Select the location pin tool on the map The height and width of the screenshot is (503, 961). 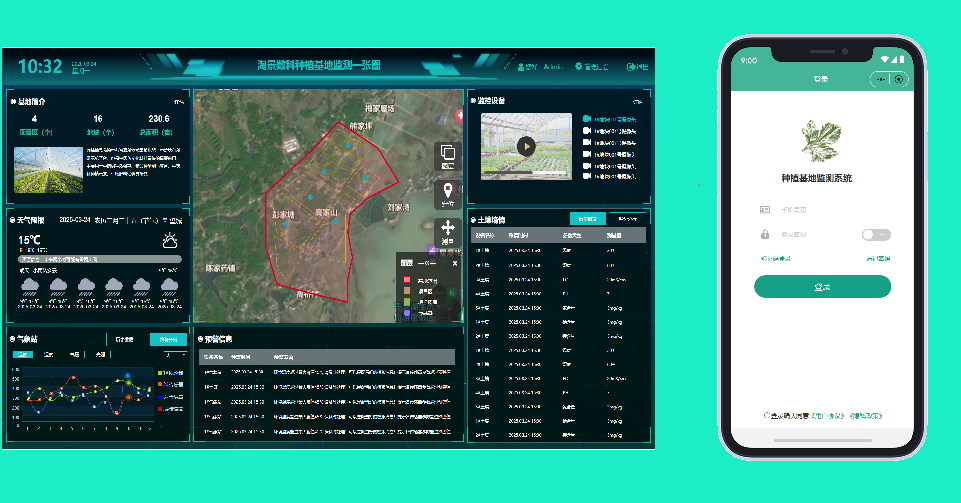pos(447,195)
